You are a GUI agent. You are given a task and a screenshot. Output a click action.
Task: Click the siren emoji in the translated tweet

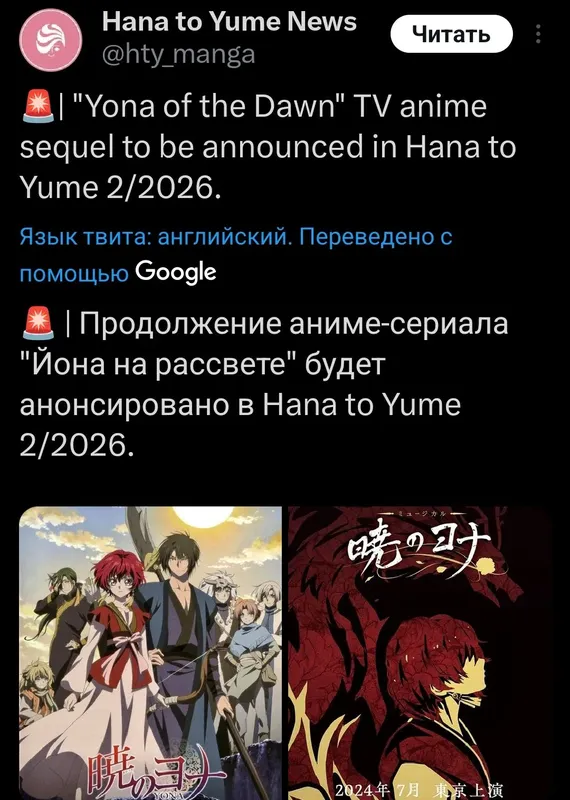tap(38, 323)
